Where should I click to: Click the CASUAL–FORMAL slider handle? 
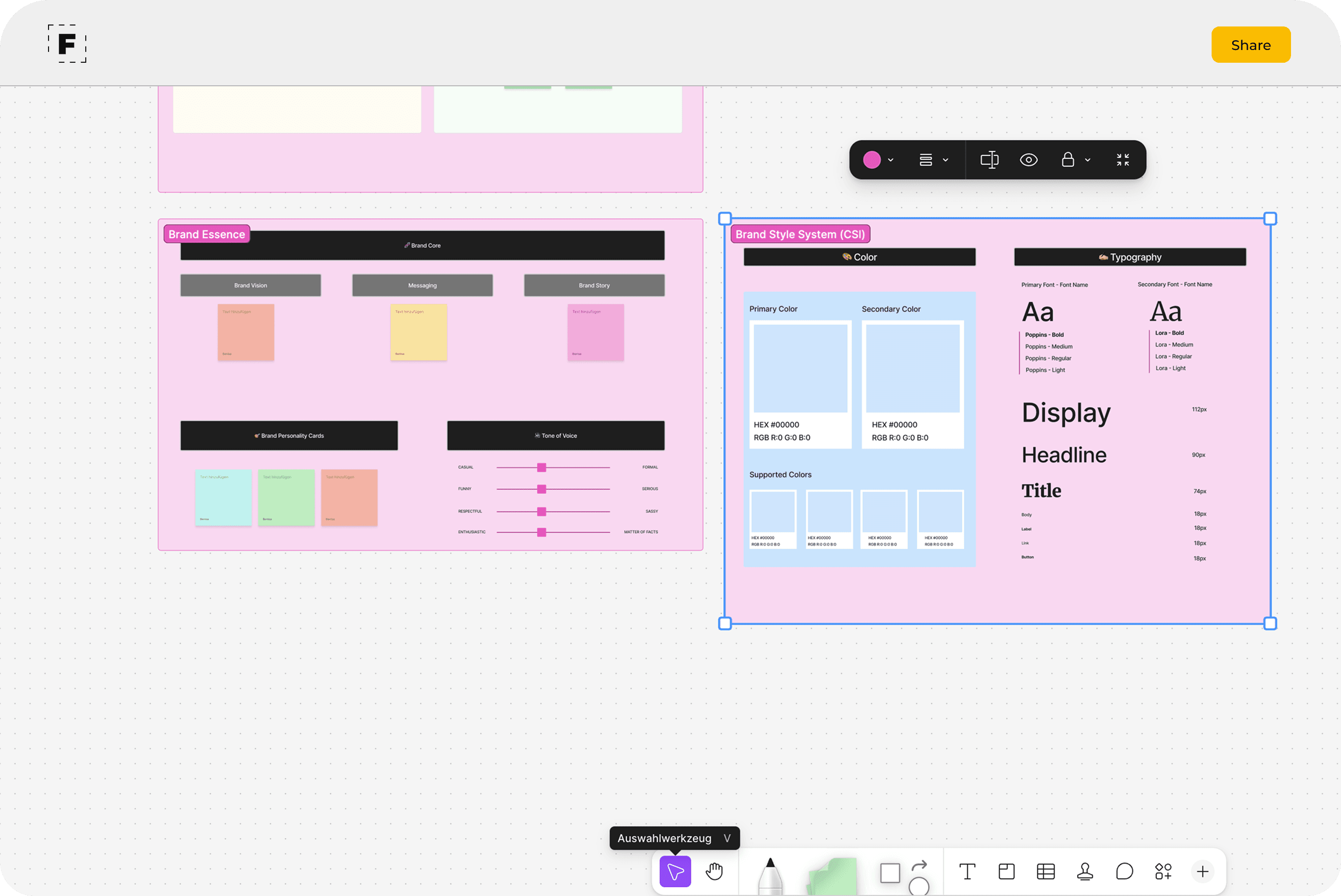[x=541, y=468]
